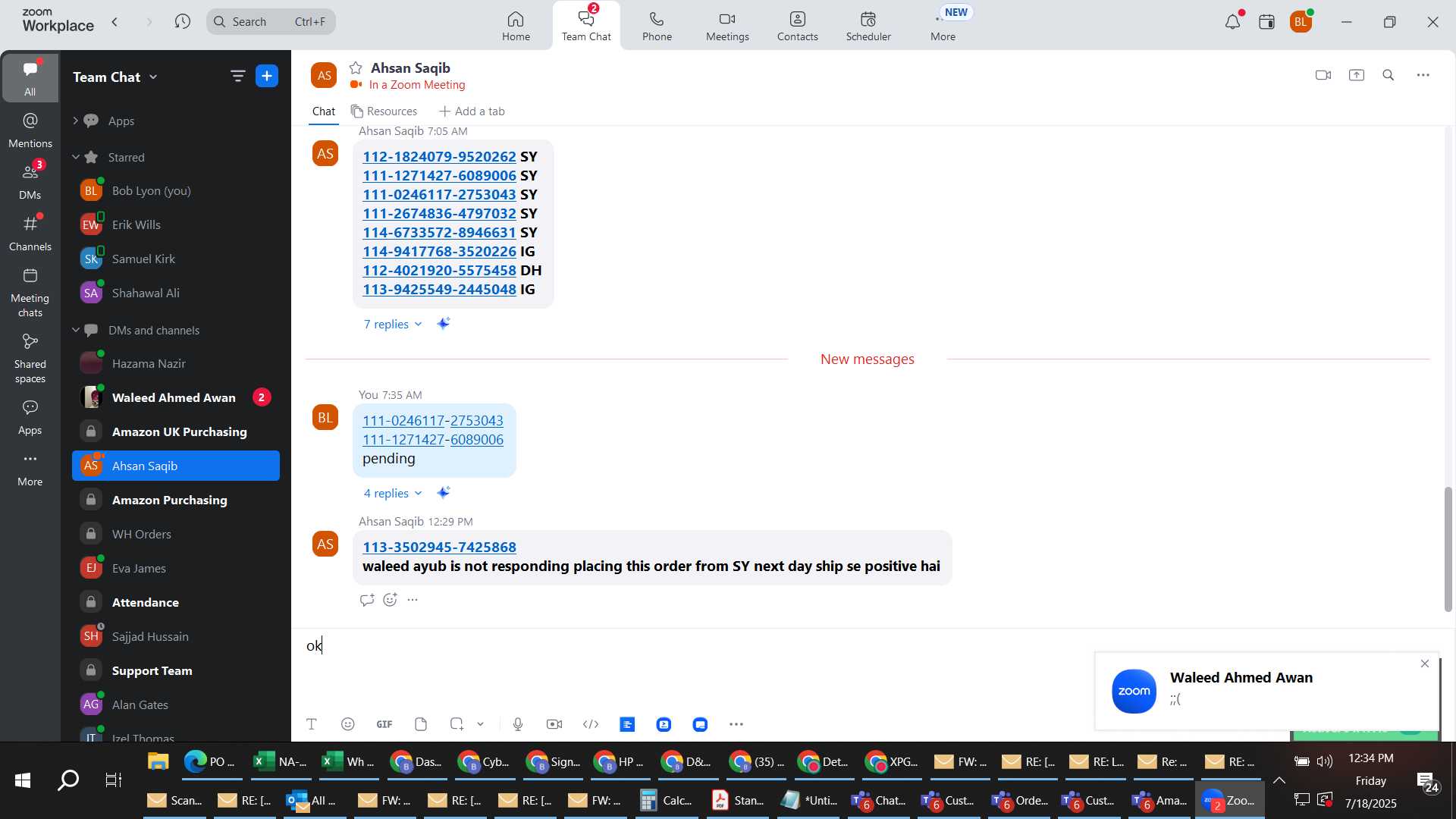Start a video meeting with Ahsan Saqib
Viewport: 1456px width, 819px height.
click(x=1323, y=75)
